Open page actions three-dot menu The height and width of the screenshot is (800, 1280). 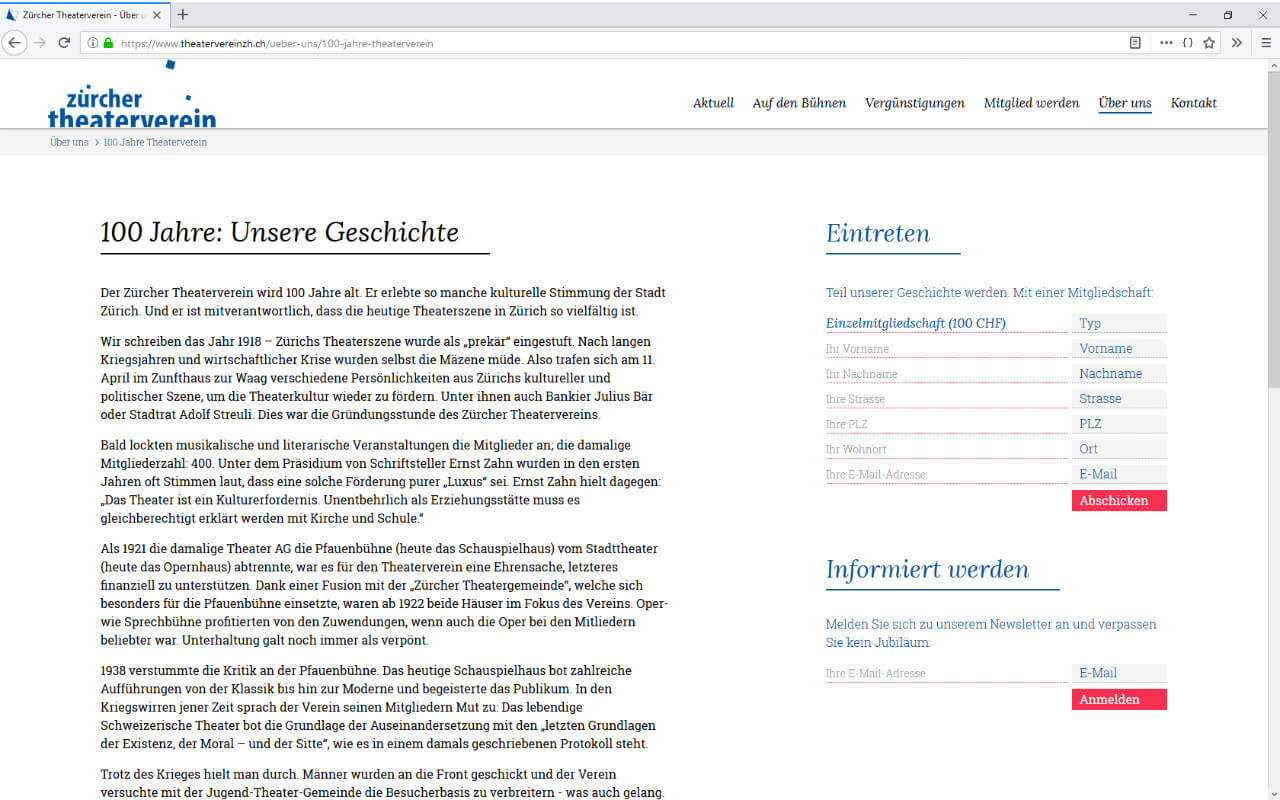coord(1166,43)
